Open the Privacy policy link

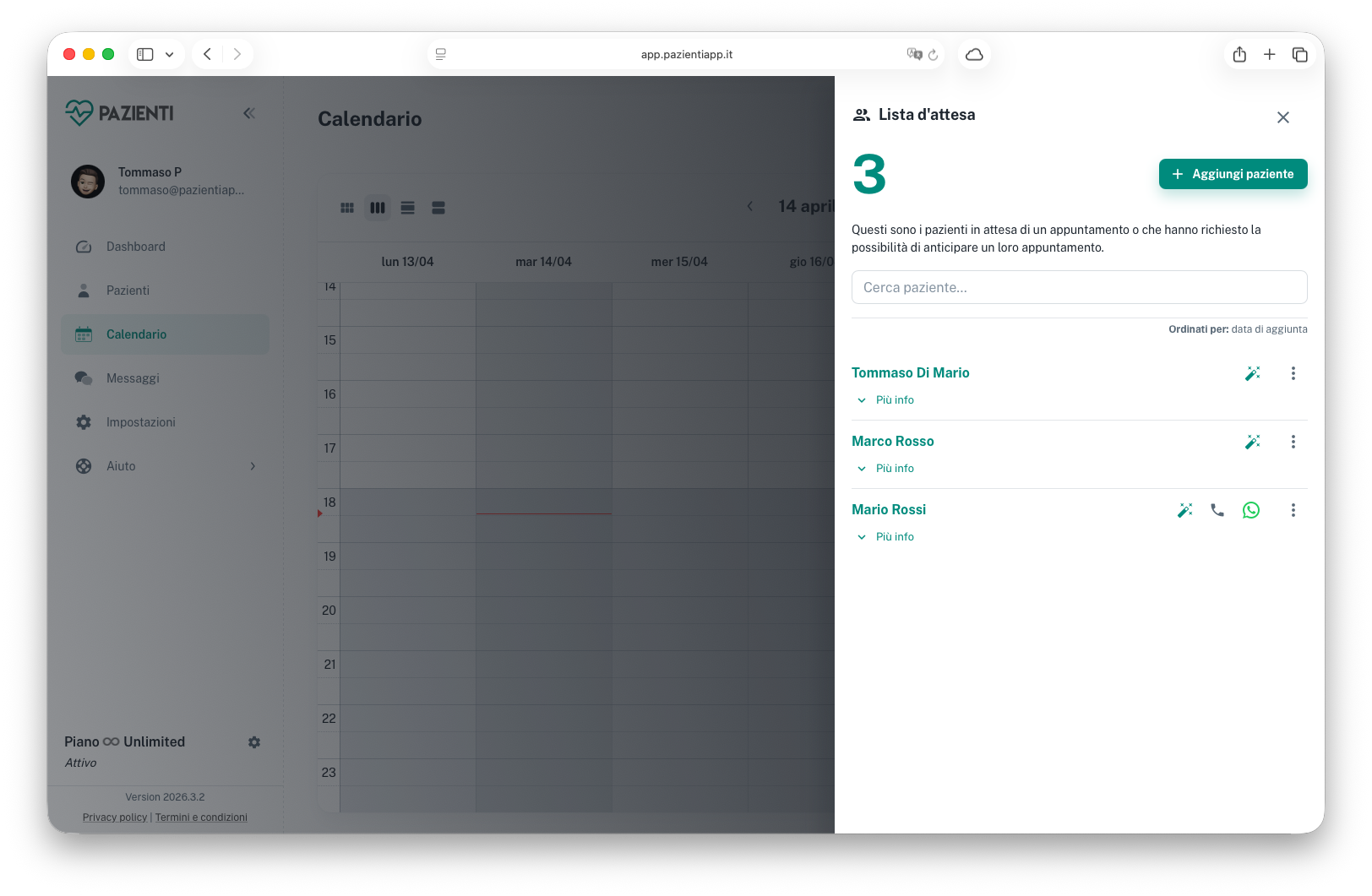pos(115,817)
